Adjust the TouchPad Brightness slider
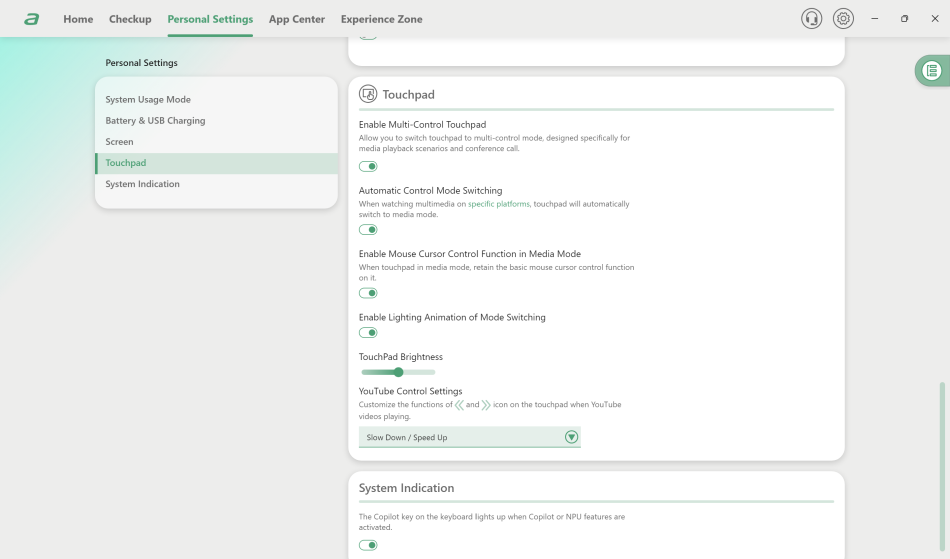 pos(398,372)
